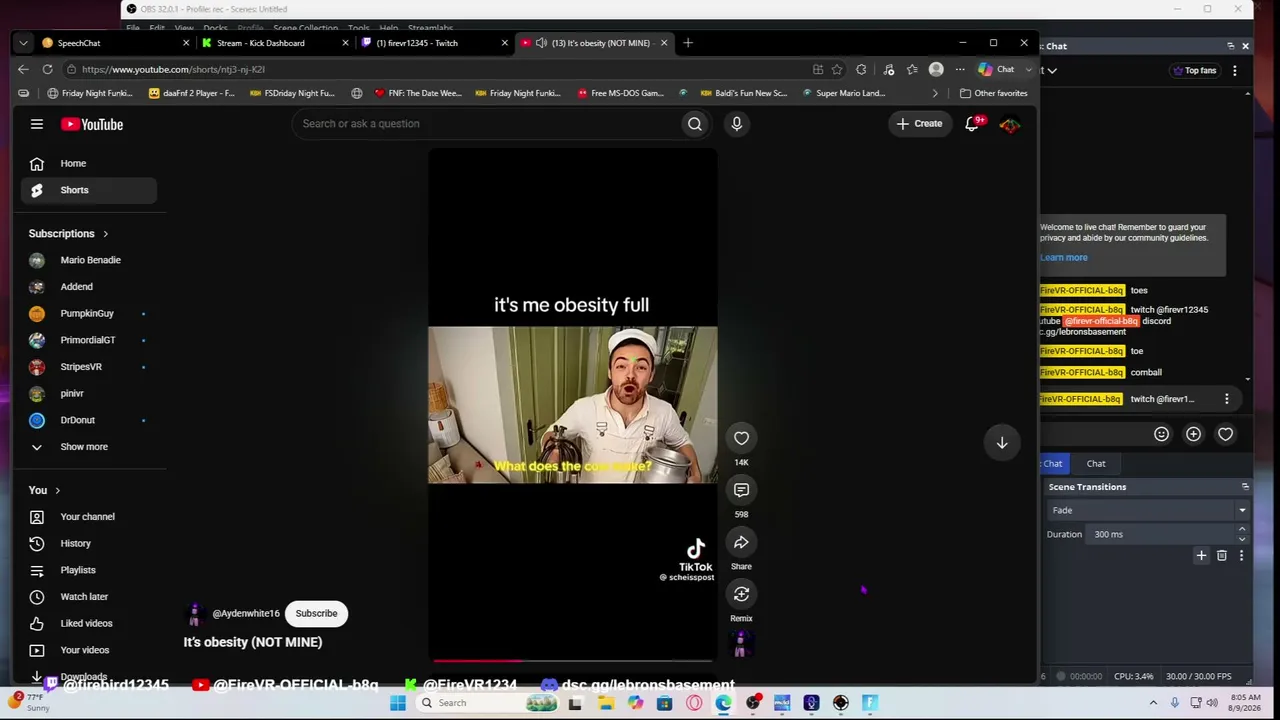Open PumpkinGuy channel subscription
The image size is (1280, 720).
tap(88, 314)
